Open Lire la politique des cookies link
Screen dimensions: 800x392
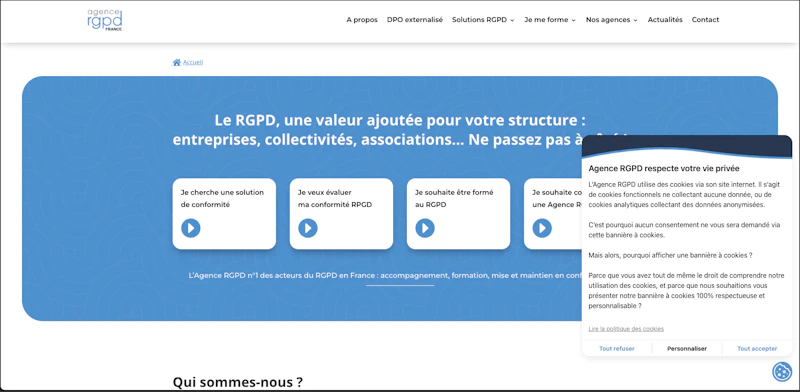[x=626, y=329]
